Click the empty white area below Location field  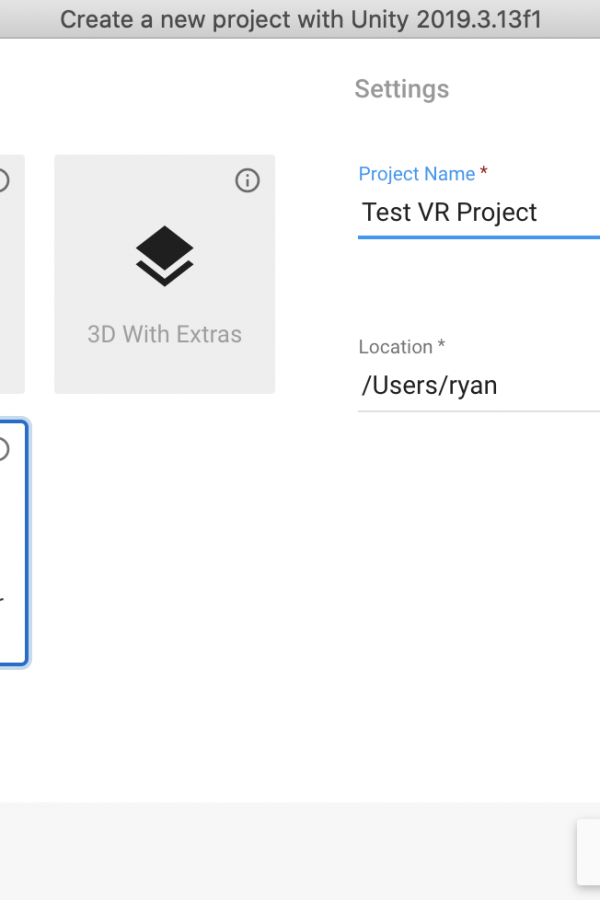click(x=479, y=603)
